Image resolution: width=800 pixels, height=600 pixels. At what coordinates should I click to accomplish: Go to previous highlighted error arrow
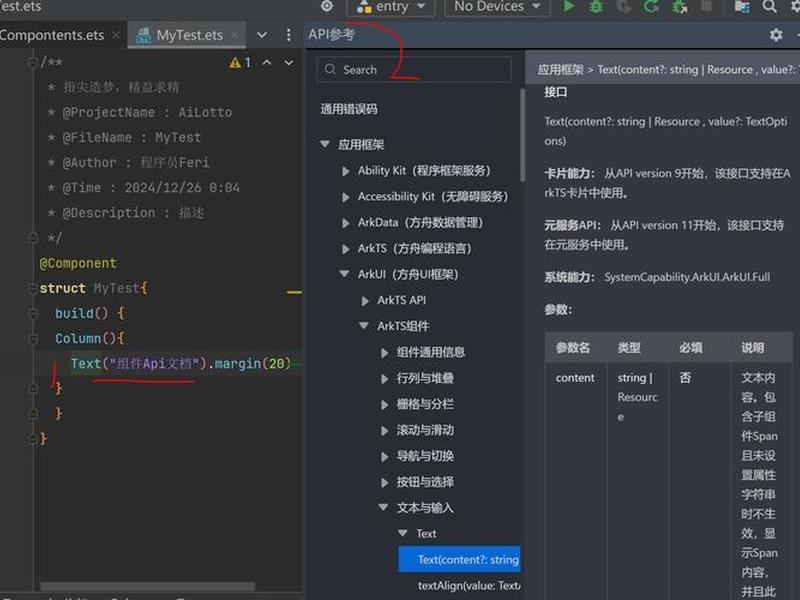click(x=267, y=62)
